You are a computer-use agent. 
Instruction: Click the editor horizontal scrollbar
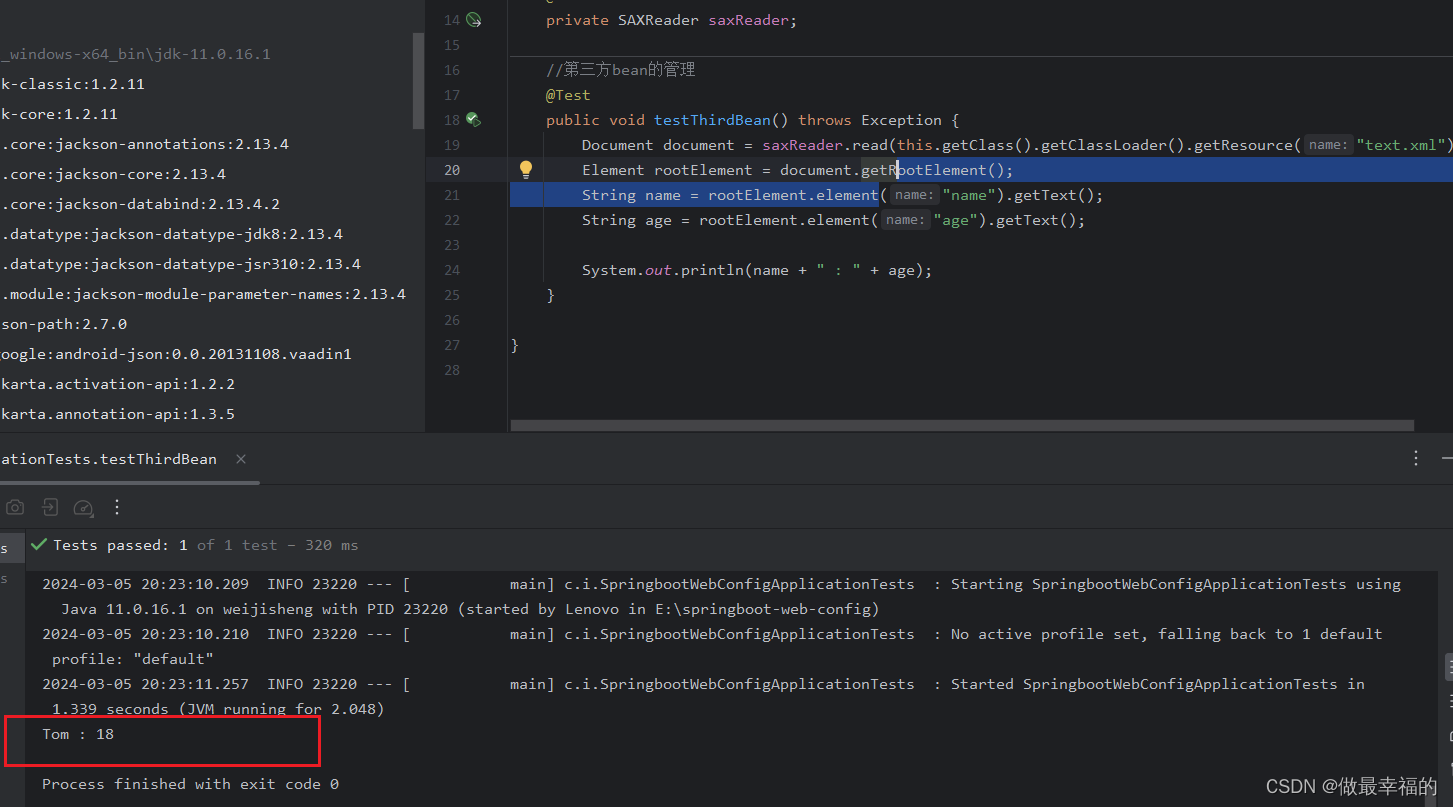[x=962, y=425]
